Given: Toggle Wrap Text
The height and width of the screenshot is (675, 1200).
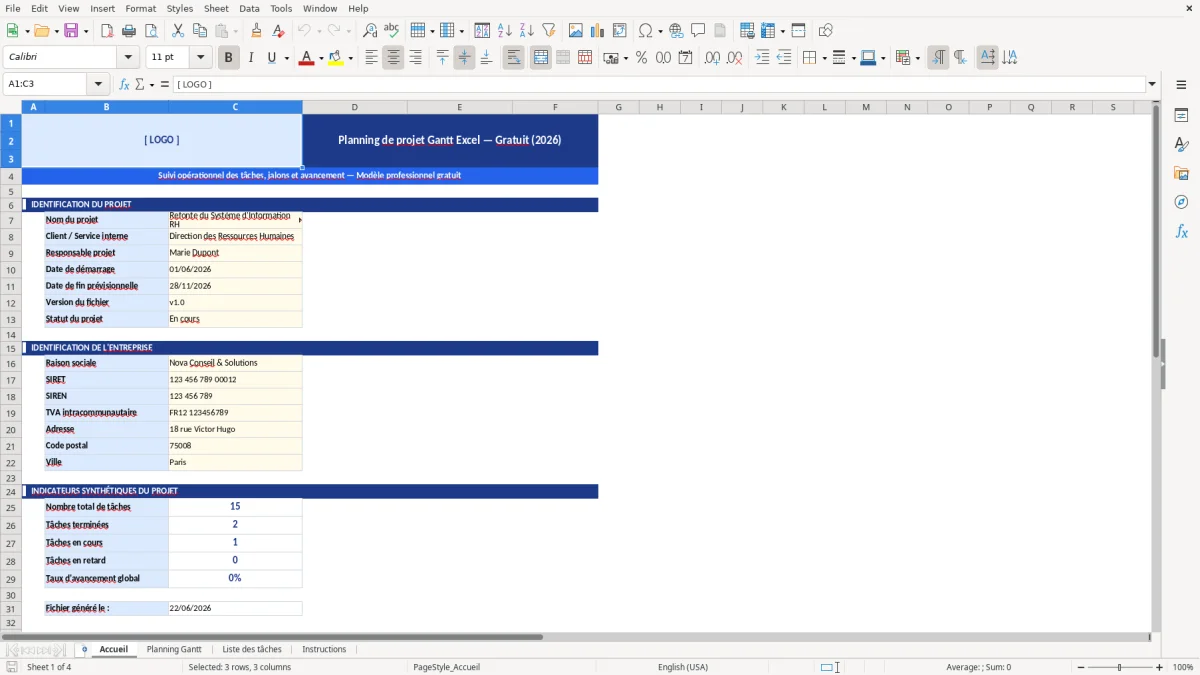Looking at the screenshot, I should (x=513, y=58).
